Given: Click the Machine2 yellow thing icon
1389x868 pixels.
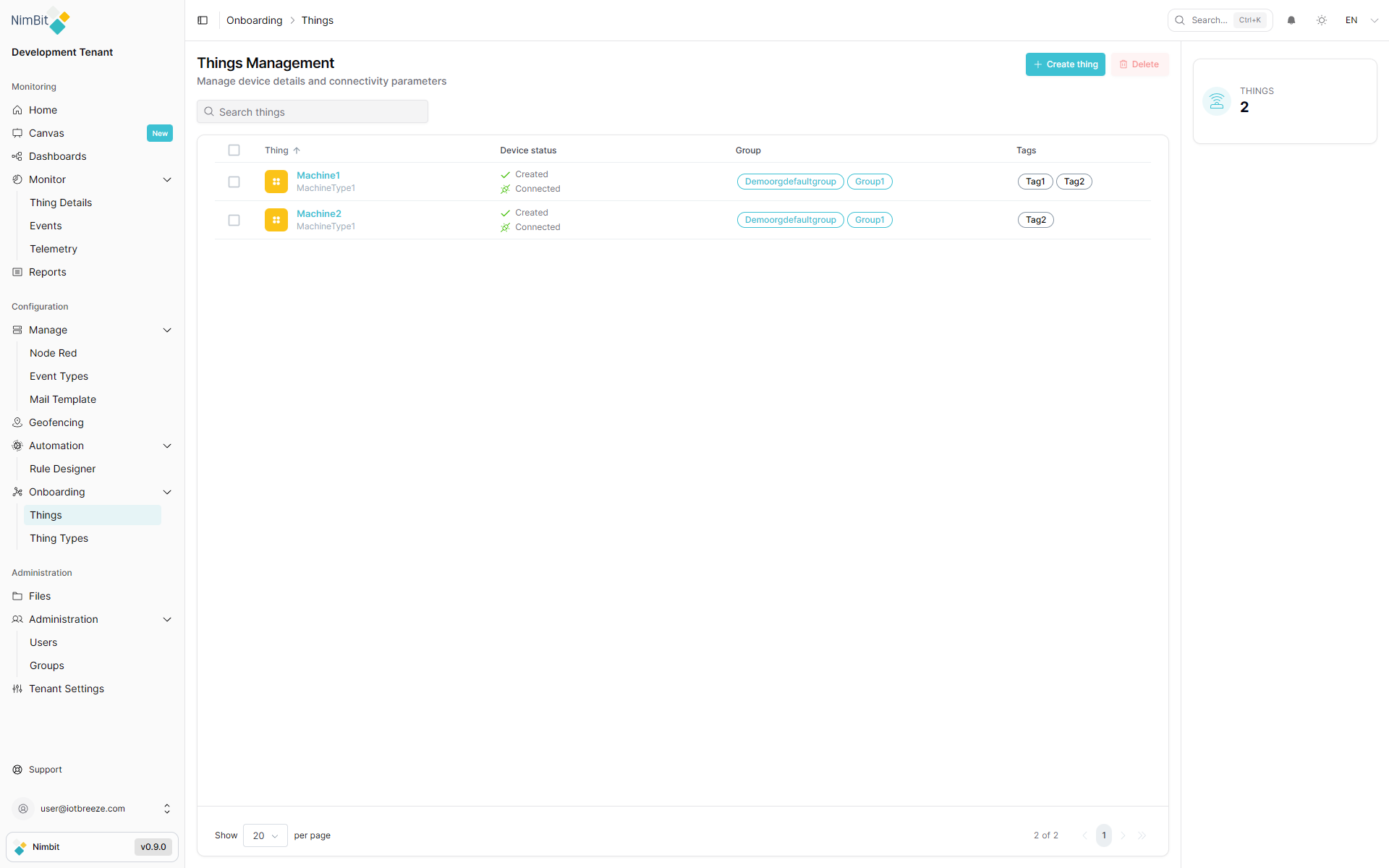Looking at the screenshot, I should pos(276,220).
